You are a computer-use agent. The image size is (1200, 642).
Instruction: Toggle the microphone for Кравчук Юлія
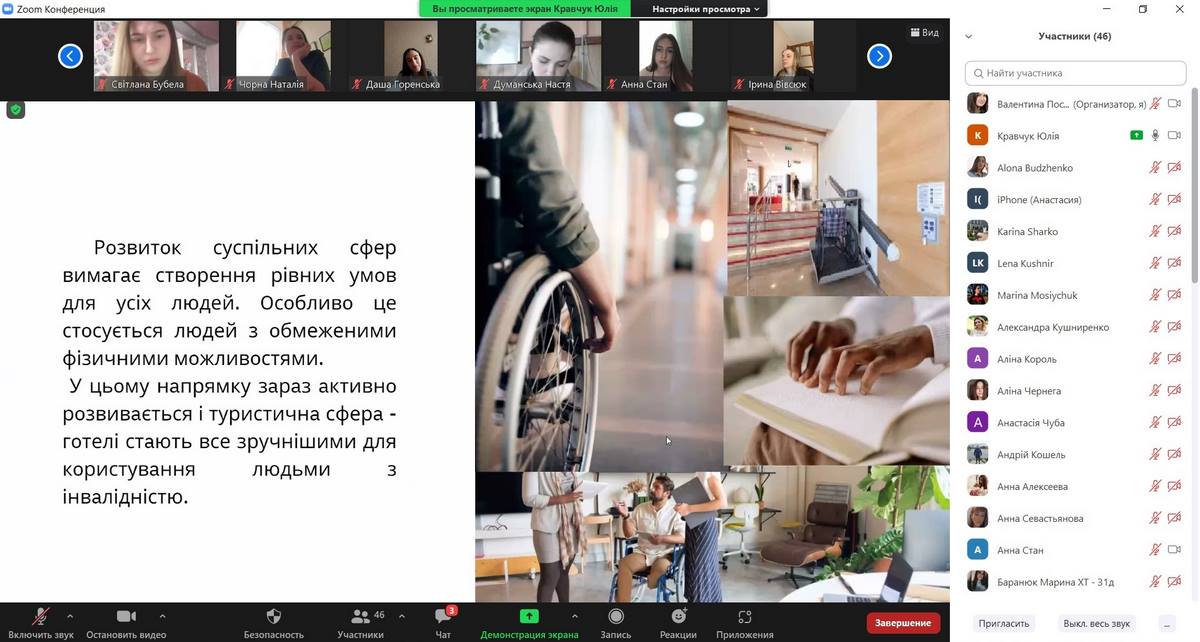coord(1155,136)
